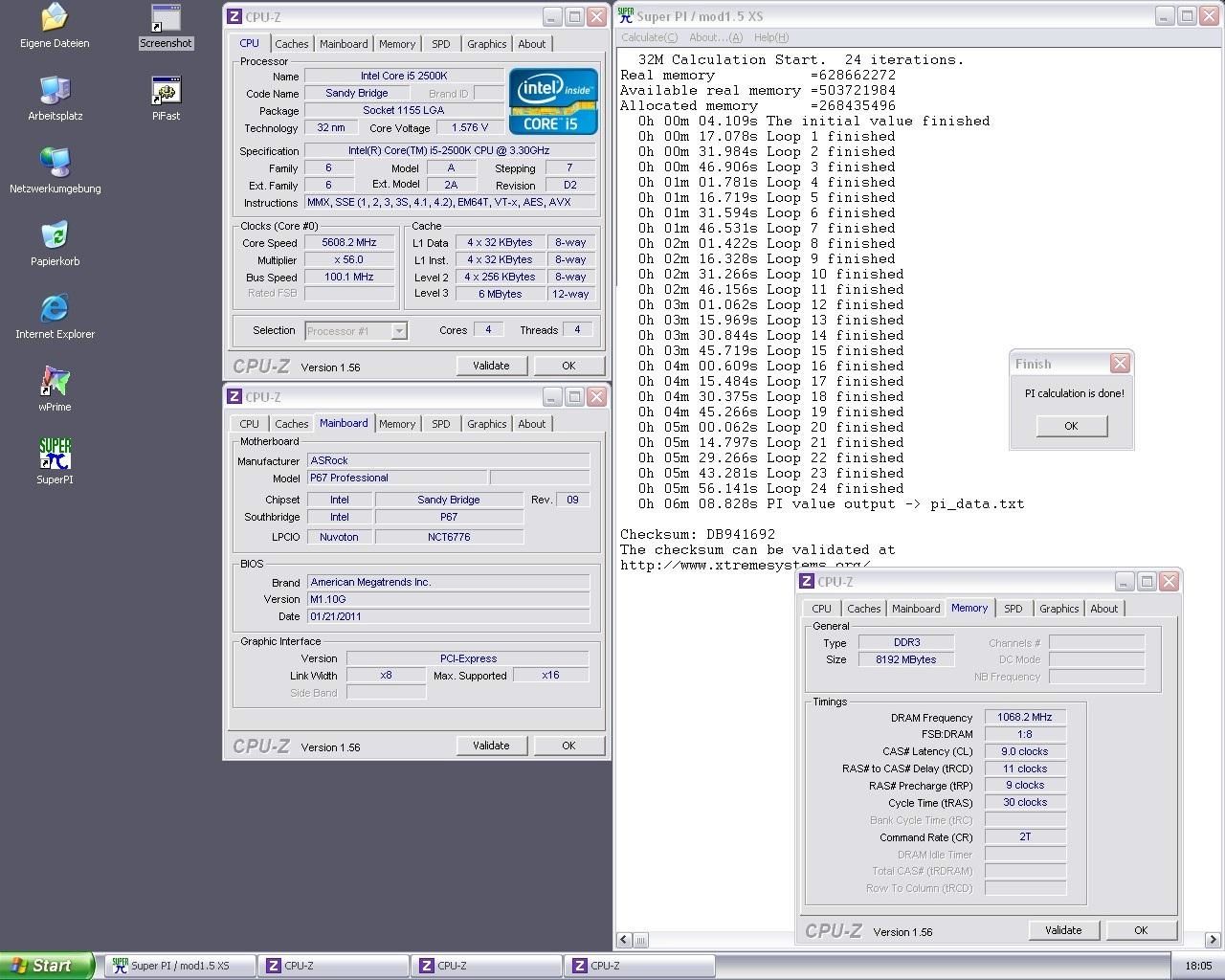Select the third CPU-Z taskbar button

coord(639,966)
